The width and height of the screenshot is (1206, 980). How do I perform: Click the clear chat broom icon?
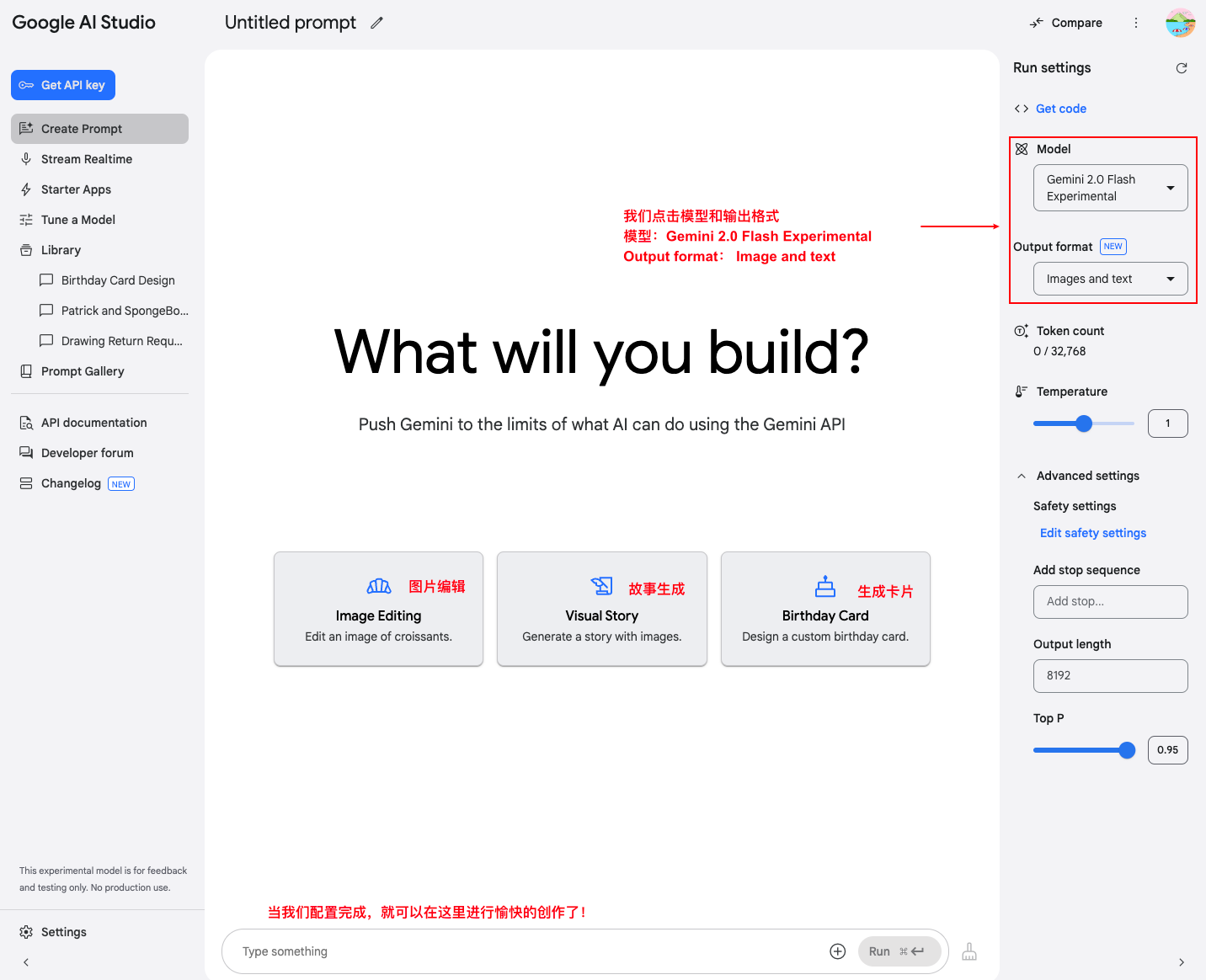point(969,951)
